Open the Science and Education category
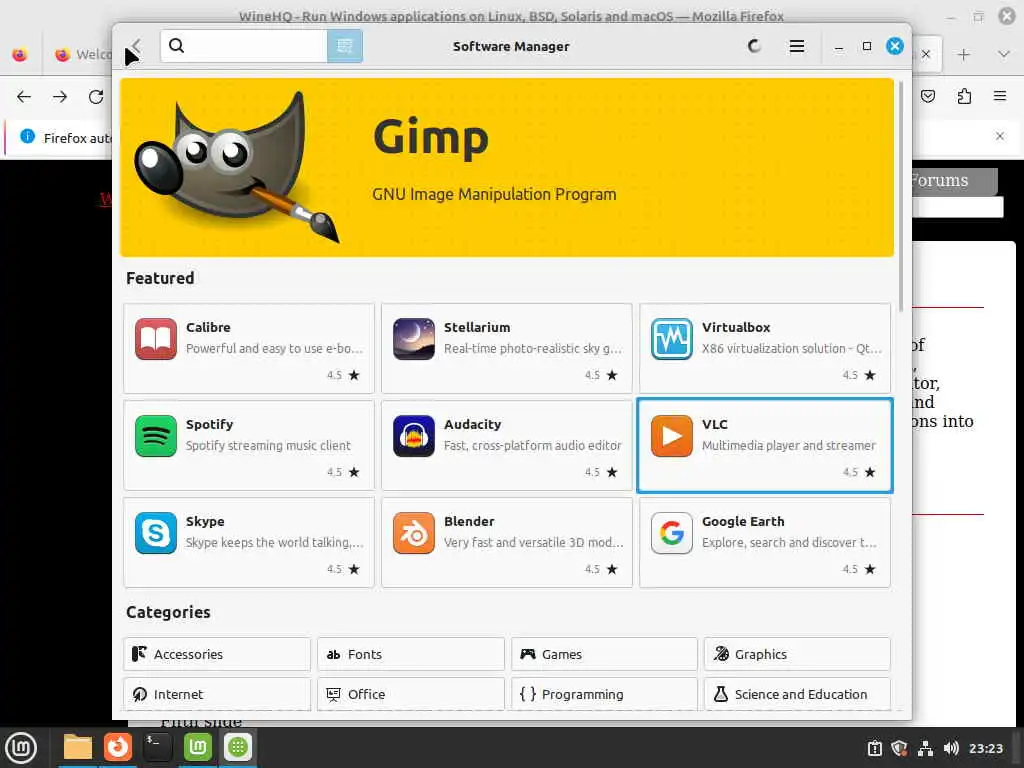Image resolution: width=1024 pixels, height=768 pixels. pyautogui.click(x=797, y=694)
